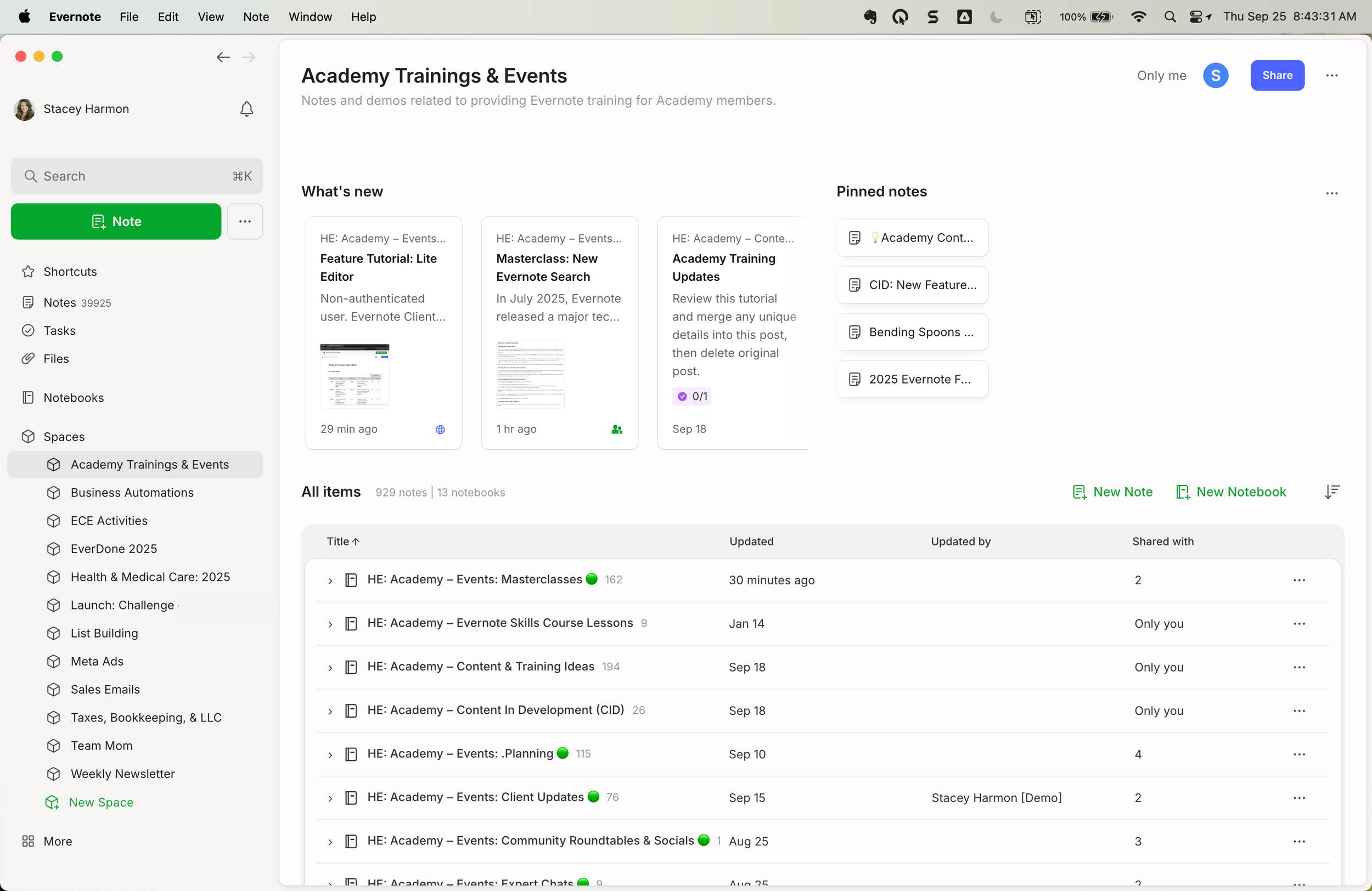The width and height of the screenshot is (1372, 891).
Task: Open Tasks from the checkmark icon
Action: (x=28, y=330)
